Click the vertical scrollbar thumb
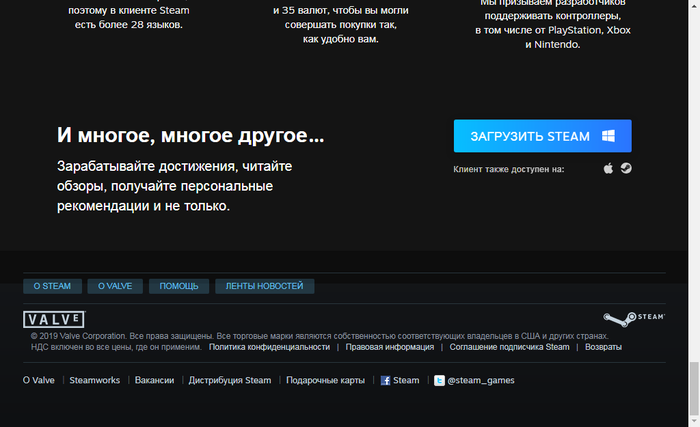Image resolution: width=700 pixels, height=427 pixels. coord(694,389)
